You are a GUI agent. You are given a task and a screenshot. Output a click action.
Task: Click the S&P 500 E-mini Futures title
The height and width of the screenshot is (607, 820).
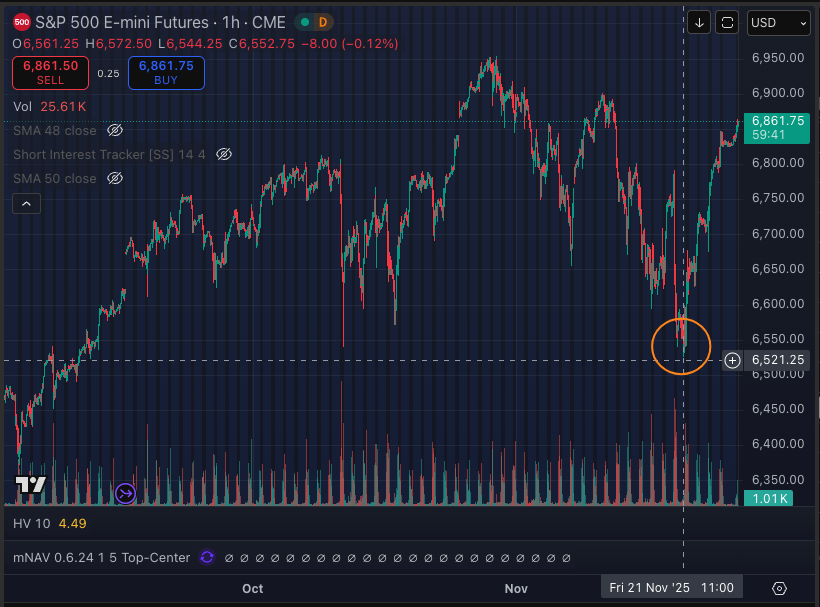click(122, 22)
